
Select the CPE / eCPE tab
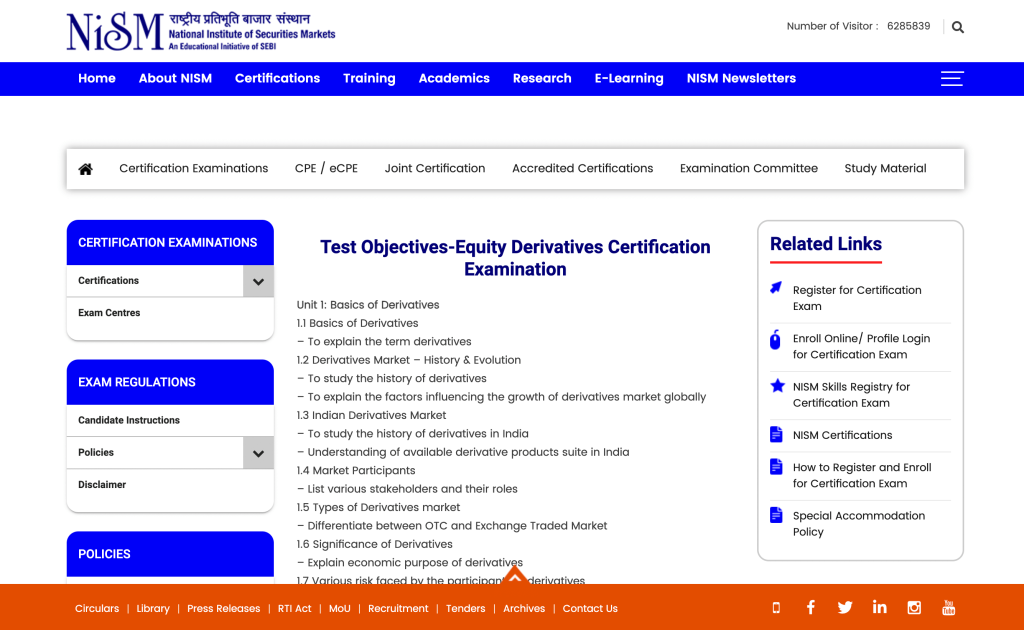pos(326,168)
